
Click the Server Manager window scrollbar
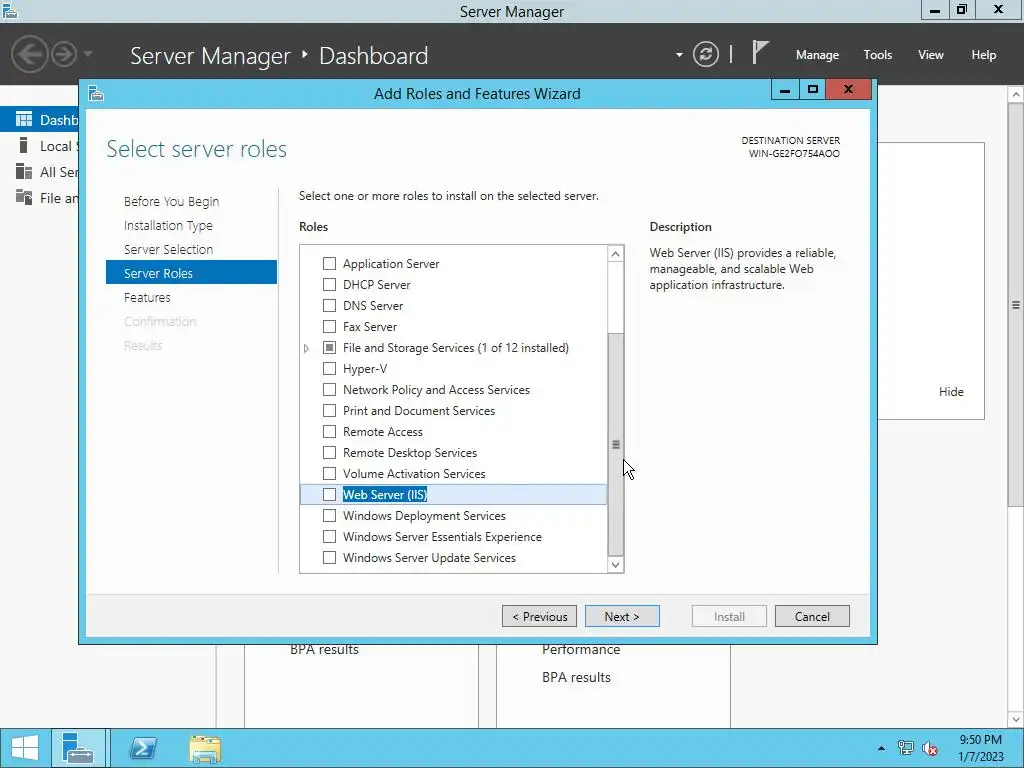tap(1016, 304)
